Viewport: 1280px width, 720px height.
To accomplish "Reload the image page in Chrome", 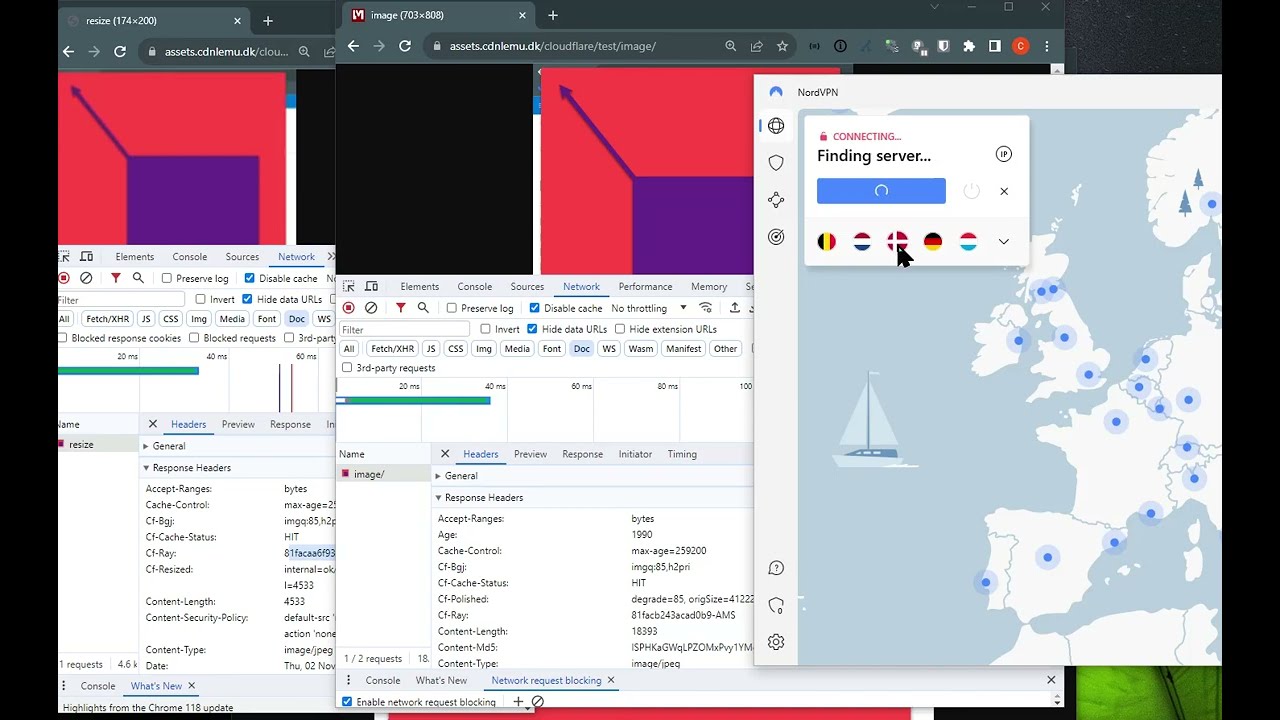I will pos(405,46).
